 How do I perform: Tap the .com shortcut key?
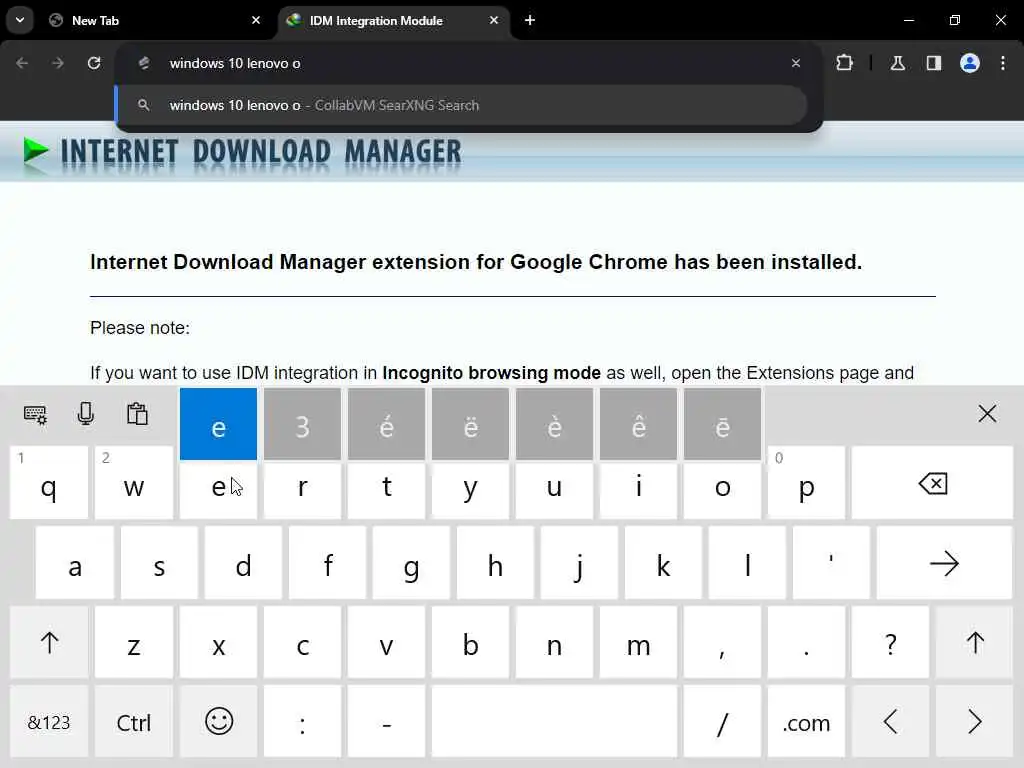coord(807,722)
